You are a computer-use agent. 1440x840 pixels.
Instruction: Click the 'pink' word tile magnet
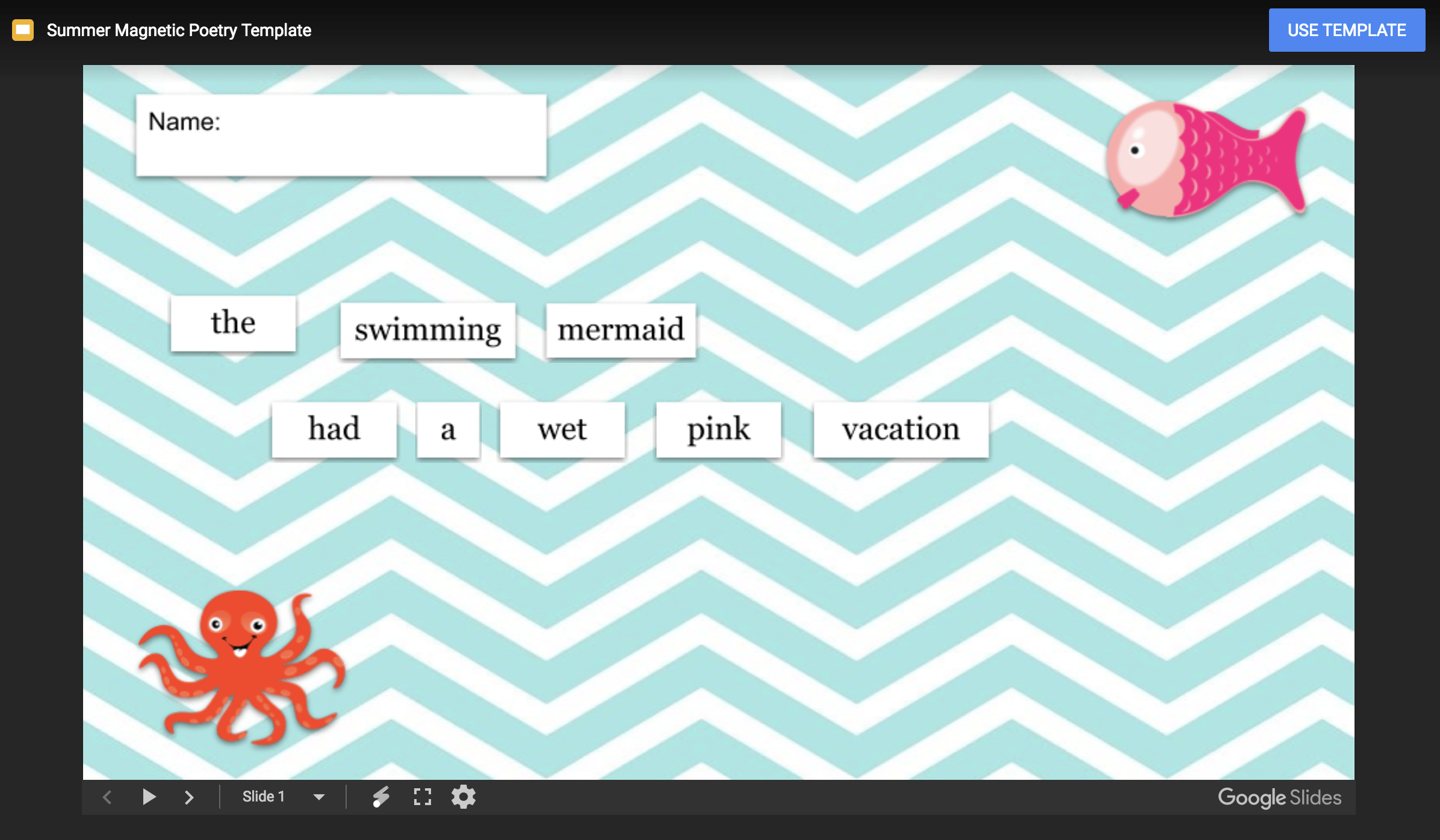(719, 430)
